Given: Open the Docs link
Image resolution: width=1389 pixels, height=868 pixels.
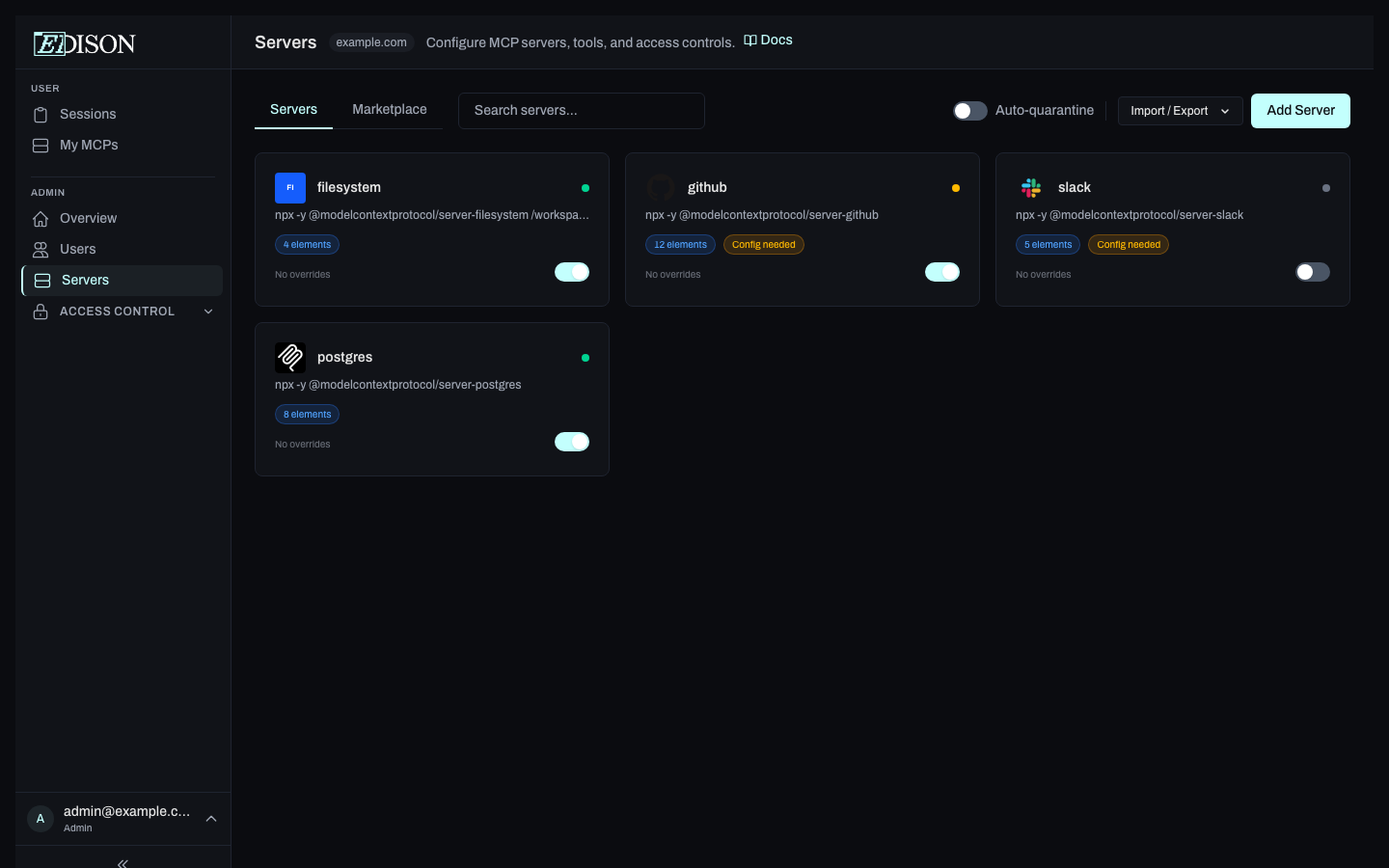Looking at the screenshot, I should click(768, 40).
